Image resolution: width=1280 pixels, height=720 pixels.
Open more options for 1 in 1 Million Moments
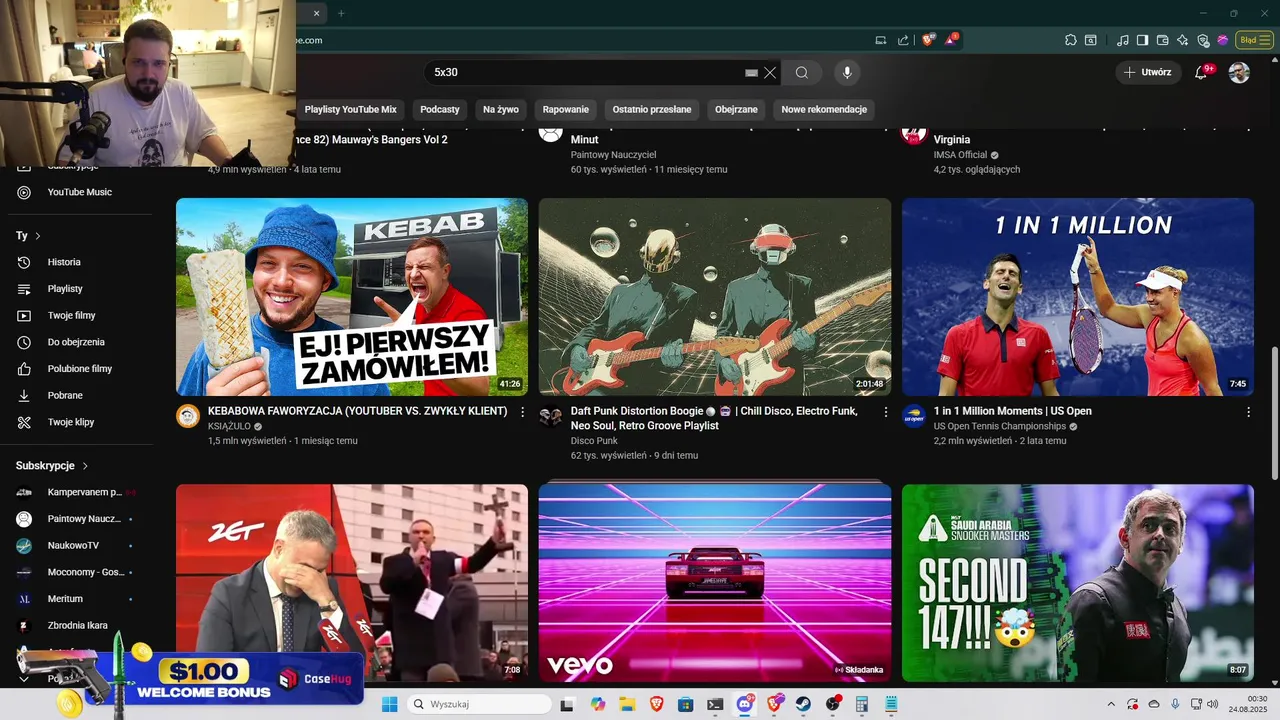pos(1248,412)
